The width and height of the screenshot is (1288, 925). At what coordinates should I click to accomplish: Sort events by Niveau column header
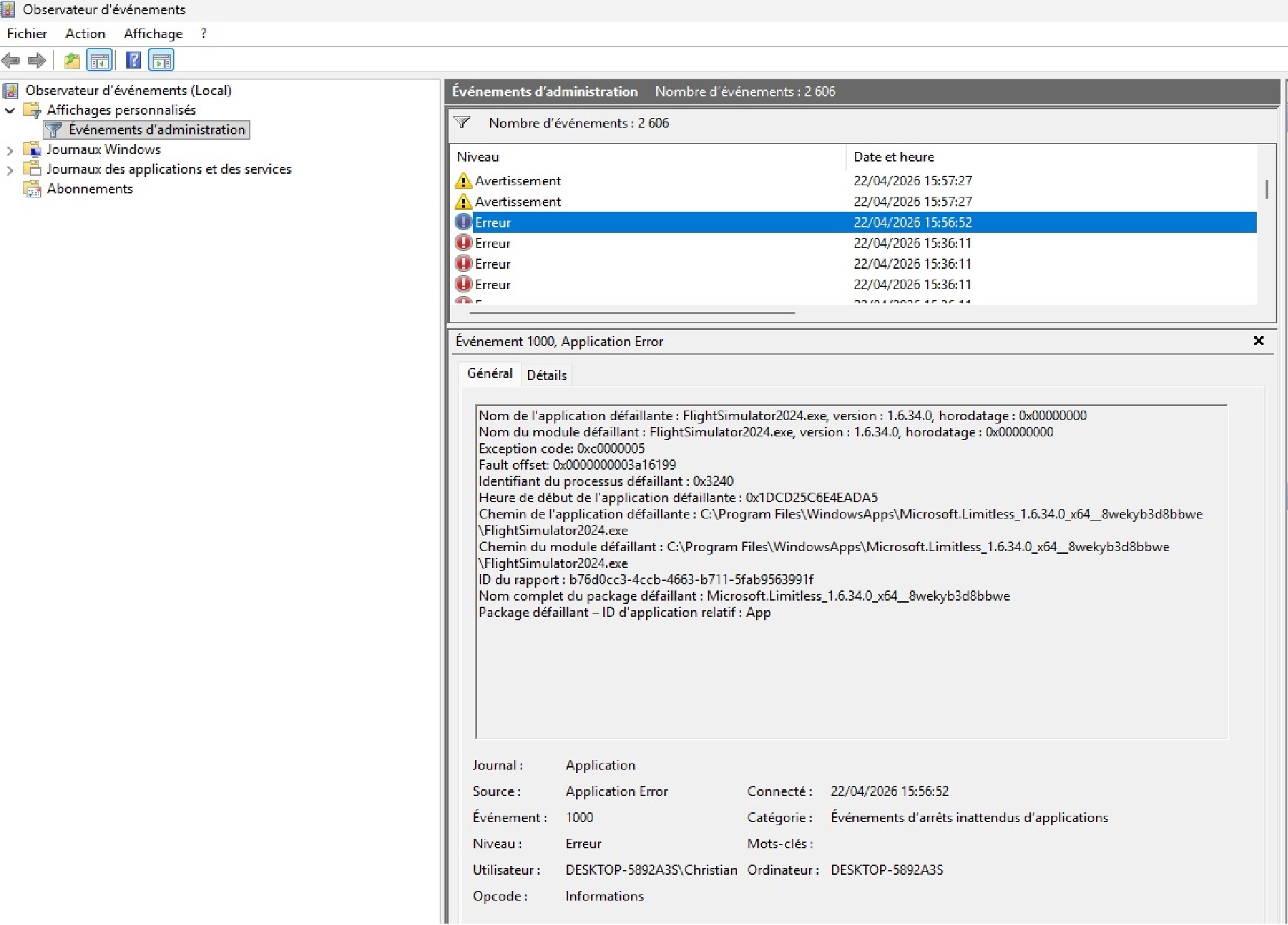coord(478,157)
